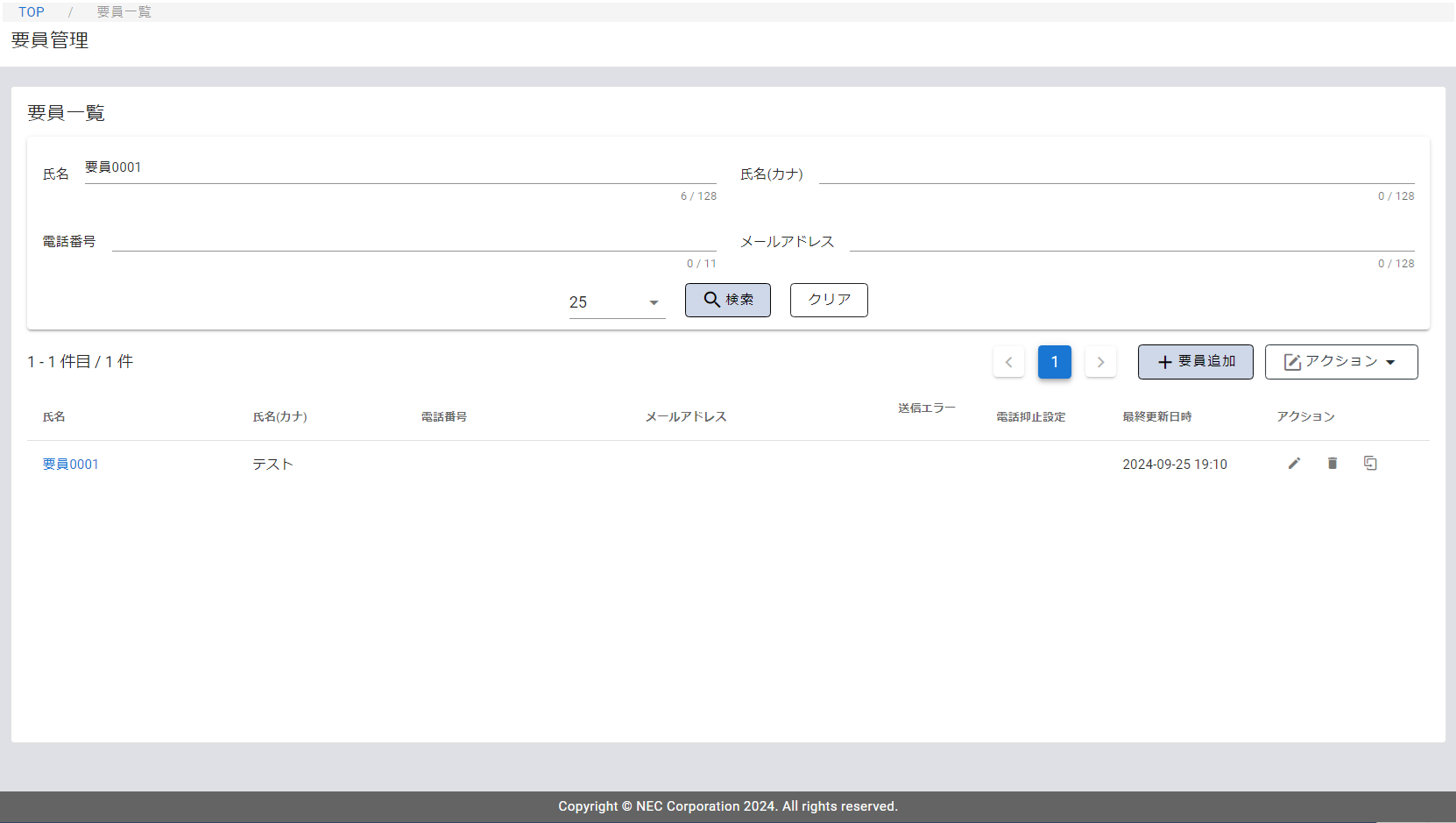Click the 電話番号 input field

click(413, 240)
